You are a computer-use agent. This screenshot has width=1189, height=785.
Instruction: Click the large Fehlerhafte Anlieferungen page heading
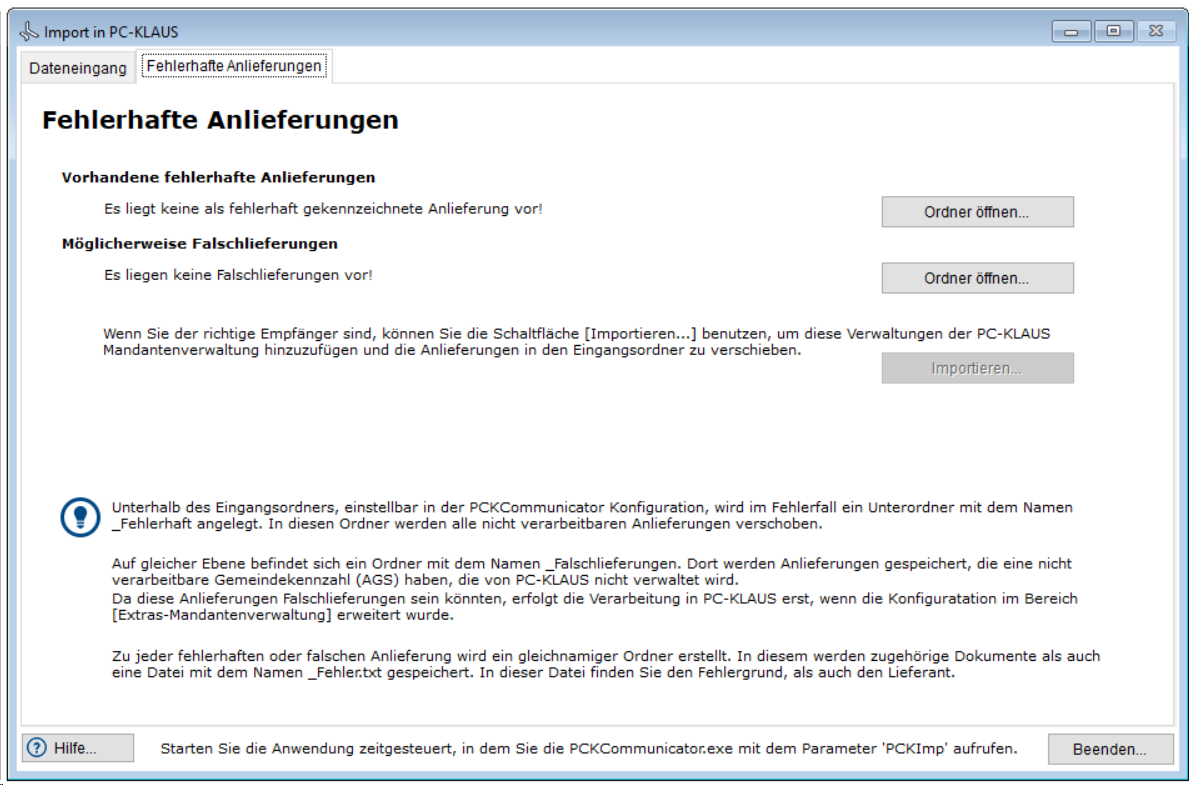220,121
